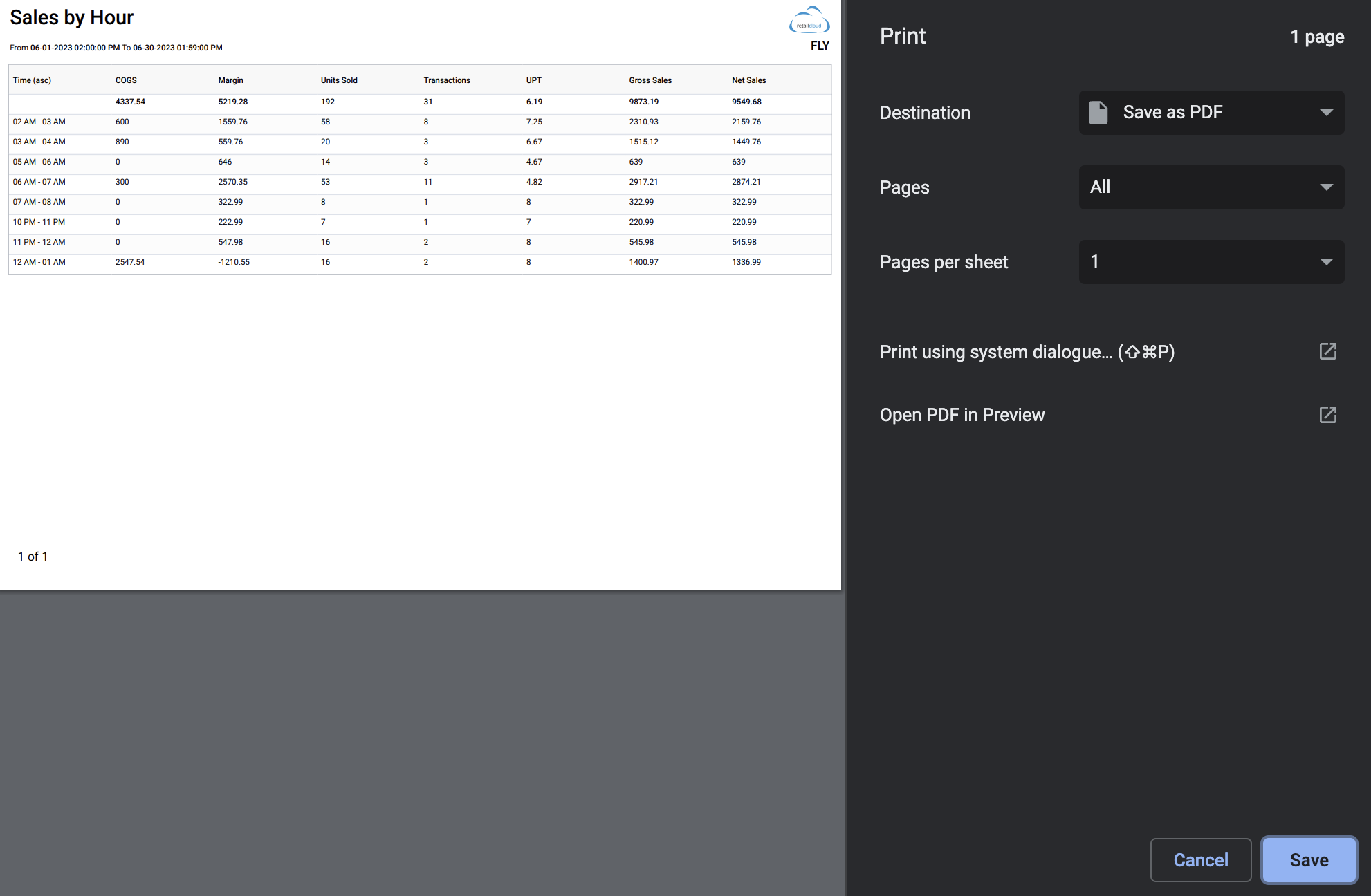The width and height of the screenshot is (1371, 896).
Task: Click the Gross Sales column header
Action: tap(650, 80)
